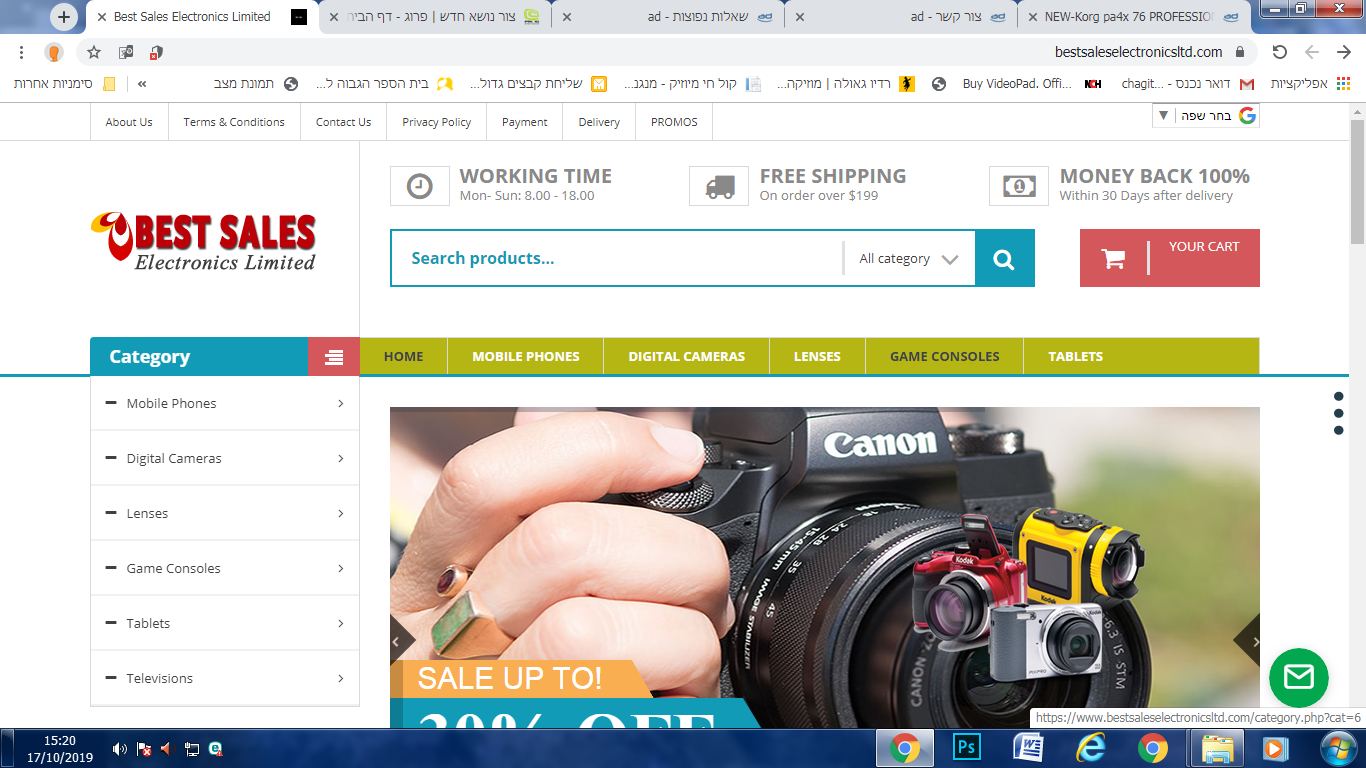
Task: Click the banknote icon beside Money Back
Action: click(x=1019, y=186)
